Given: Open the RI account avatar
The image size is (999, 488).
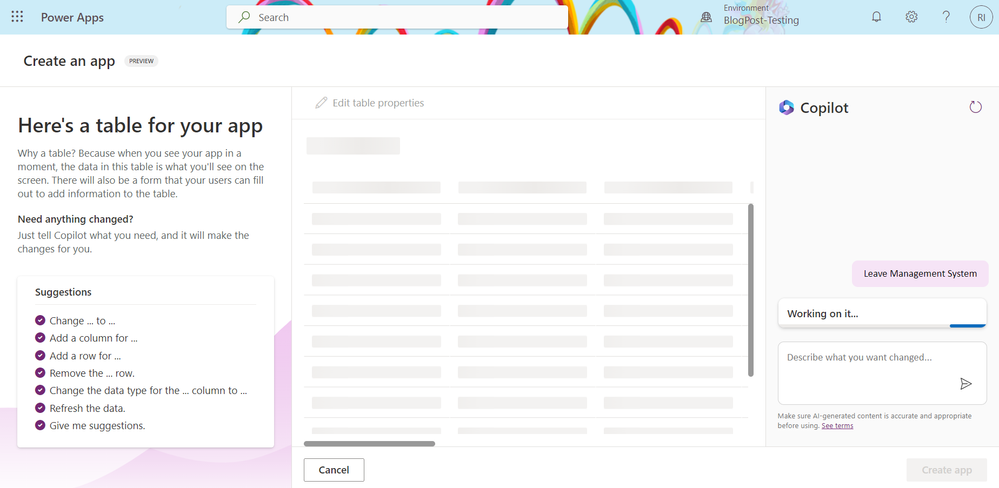Looking at the screenshot, I should [981, 17].
